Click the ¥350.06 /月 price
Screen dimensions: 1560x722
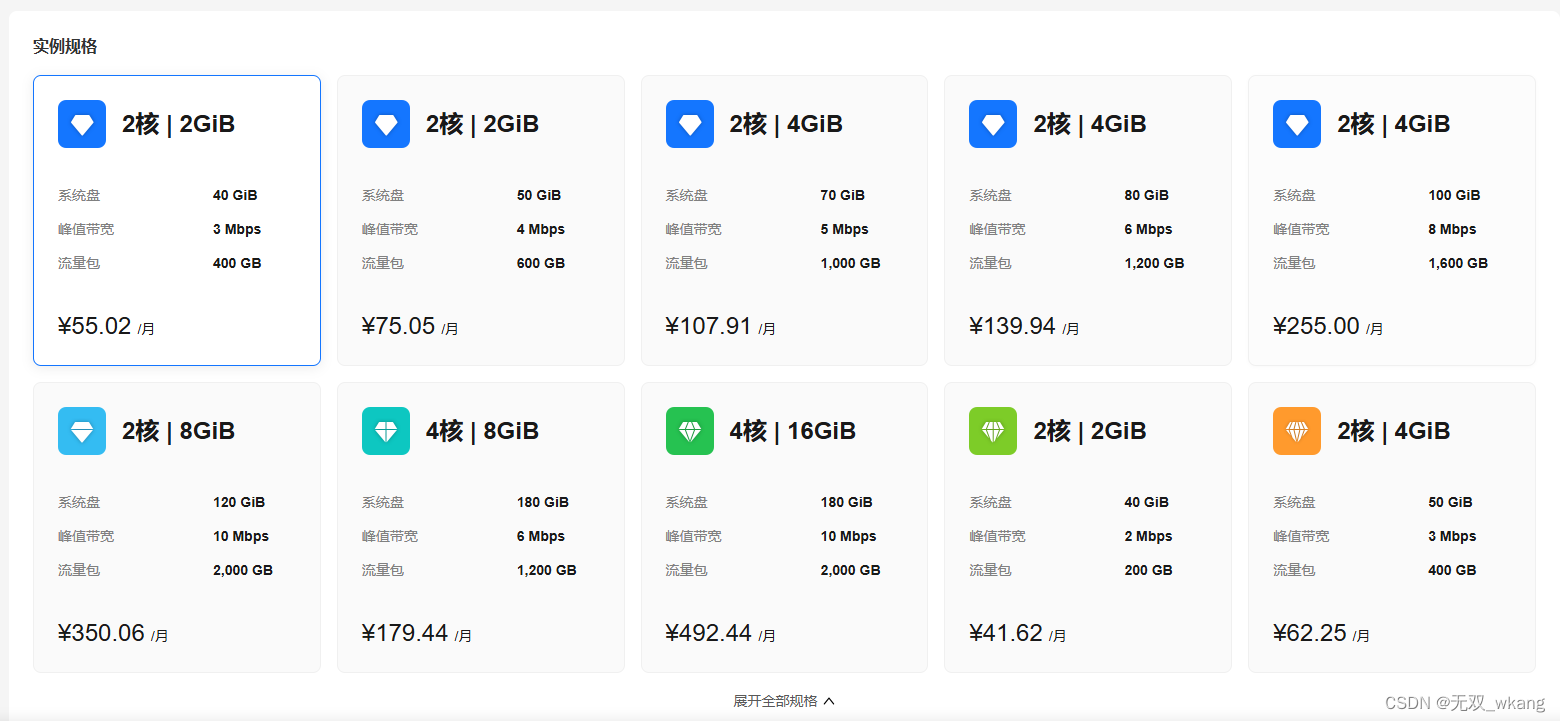tap(113, 633)
